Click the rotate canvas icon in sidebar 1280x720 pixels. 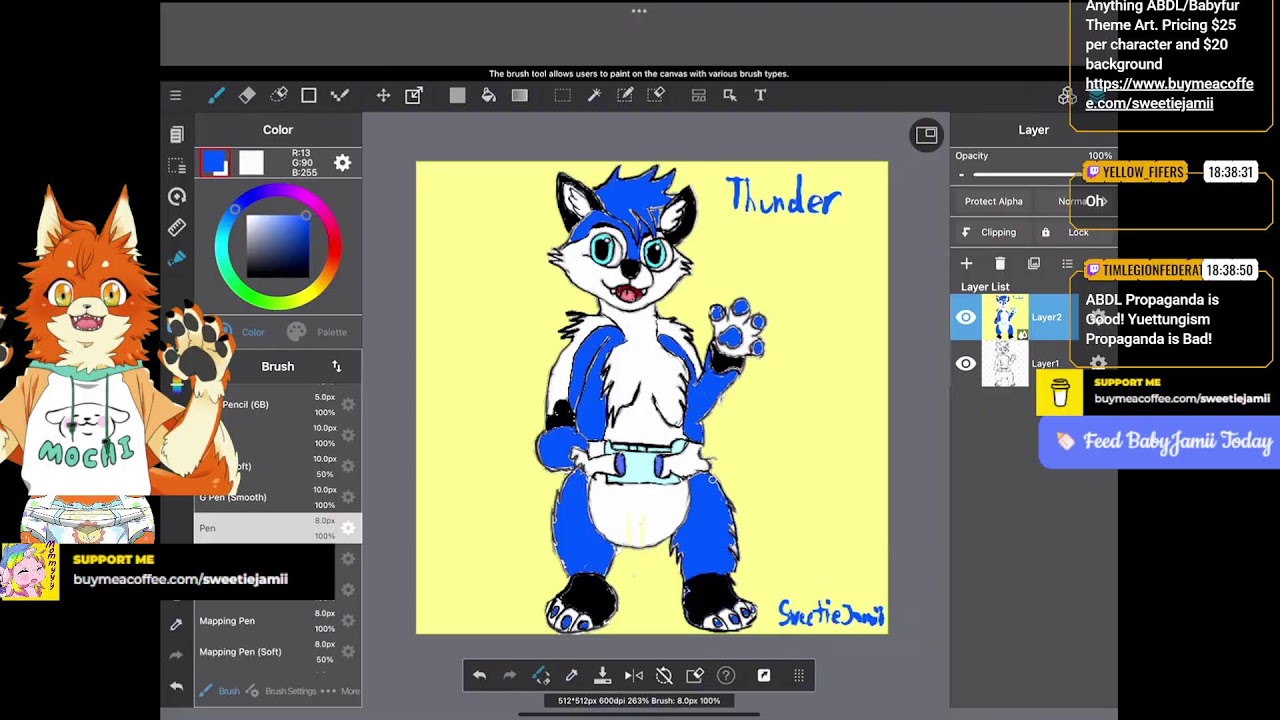tap(177, 197)
